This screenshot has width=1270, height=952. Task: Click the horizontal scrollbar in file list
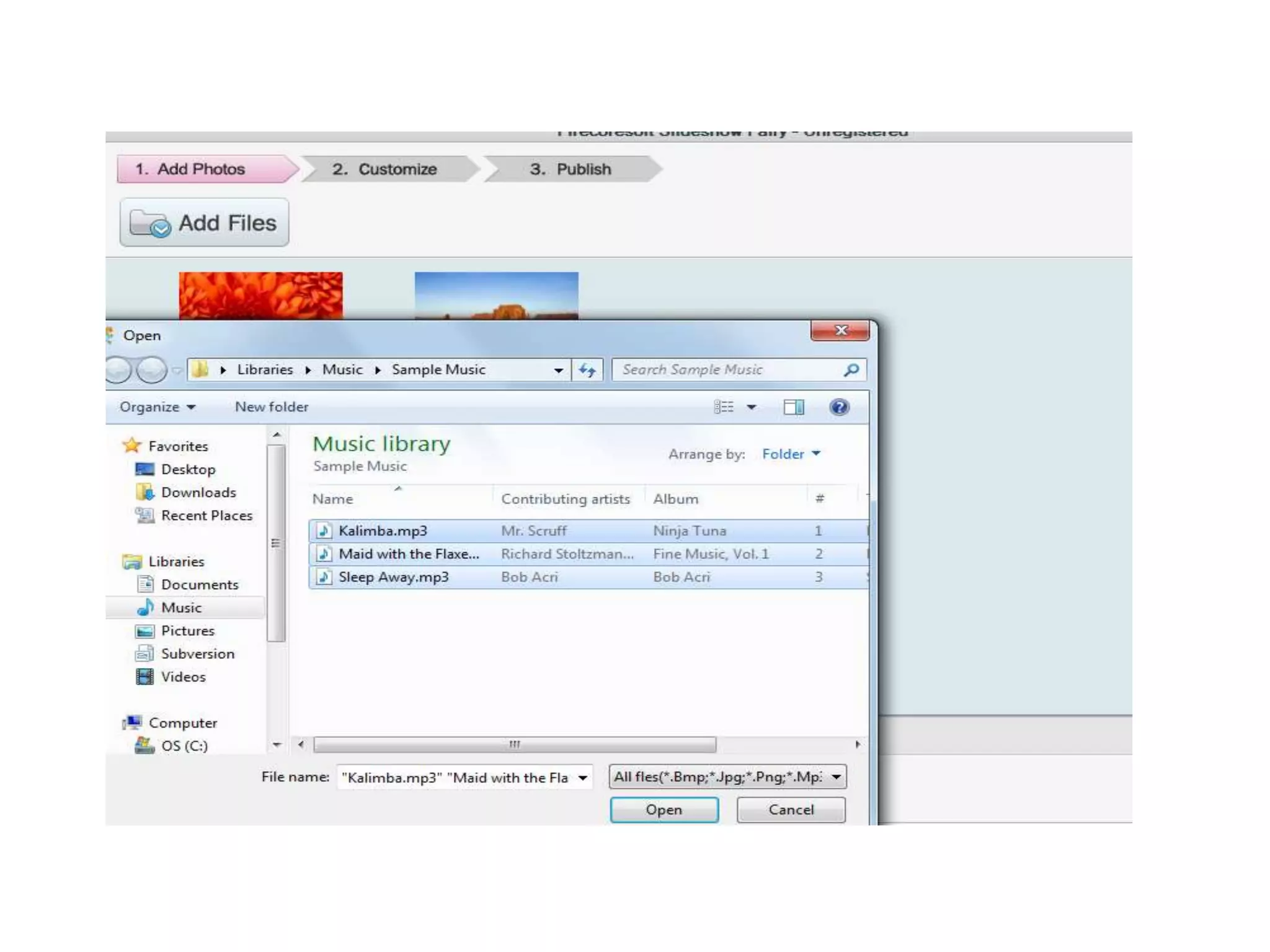515,744
